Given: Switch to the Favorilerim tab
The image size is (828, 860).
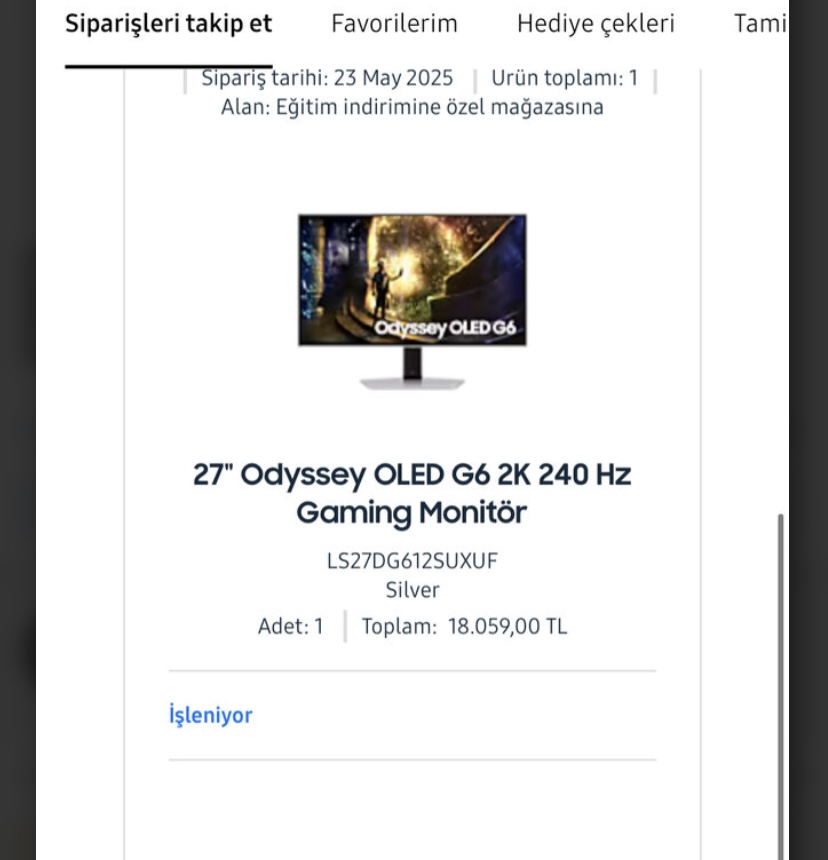Looking at the screenshot, I should pyautogui.click(x=394, y=24).
